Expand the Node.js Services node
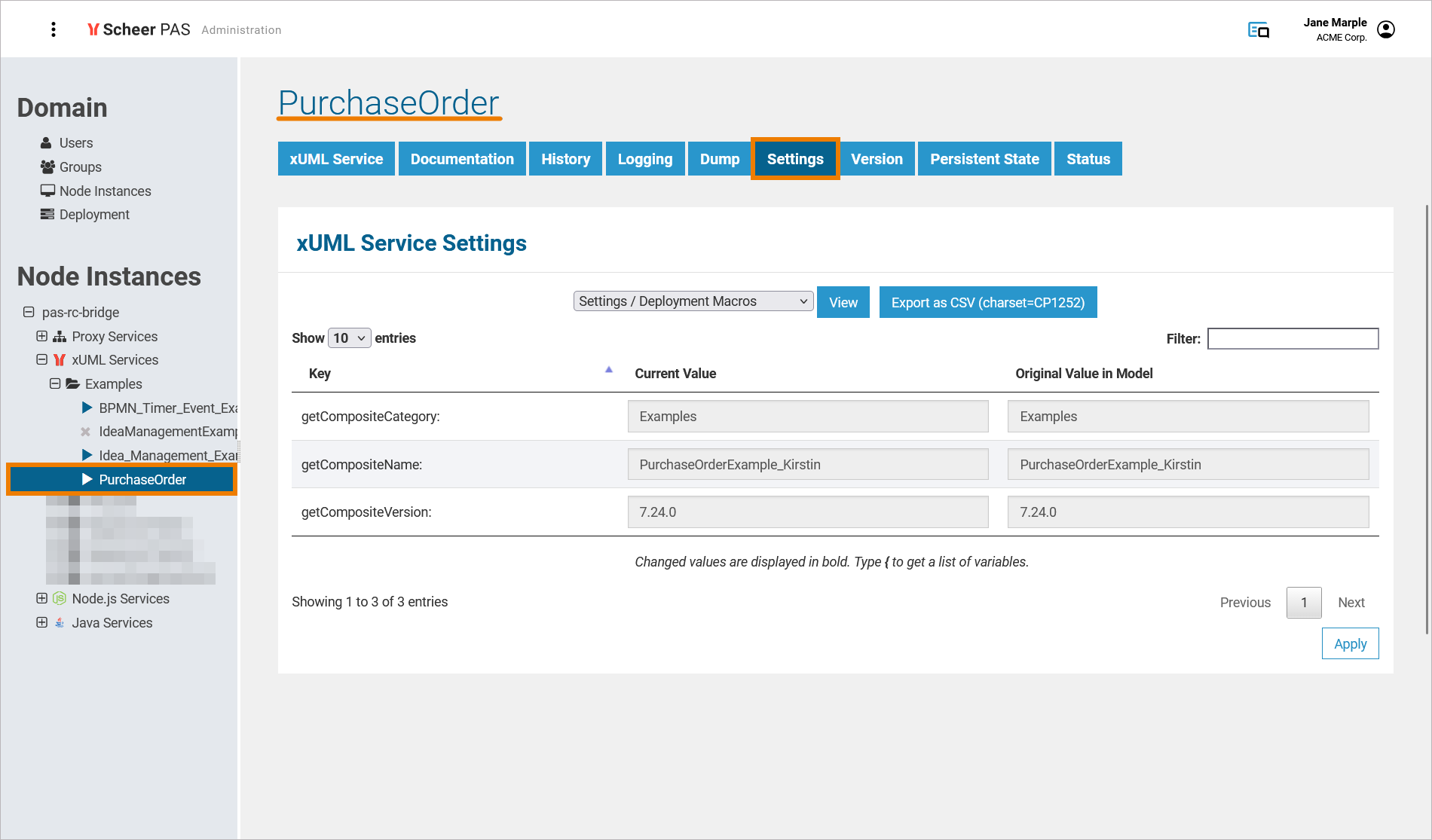1432x840 pixels. click(42, 598)
